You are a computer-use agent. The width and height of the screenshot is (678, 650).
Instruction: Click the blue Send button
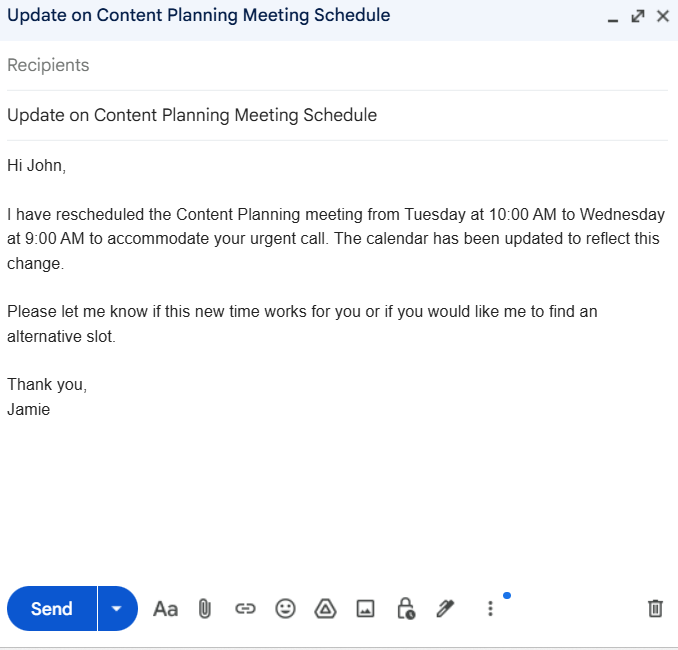tap(52, 608)
